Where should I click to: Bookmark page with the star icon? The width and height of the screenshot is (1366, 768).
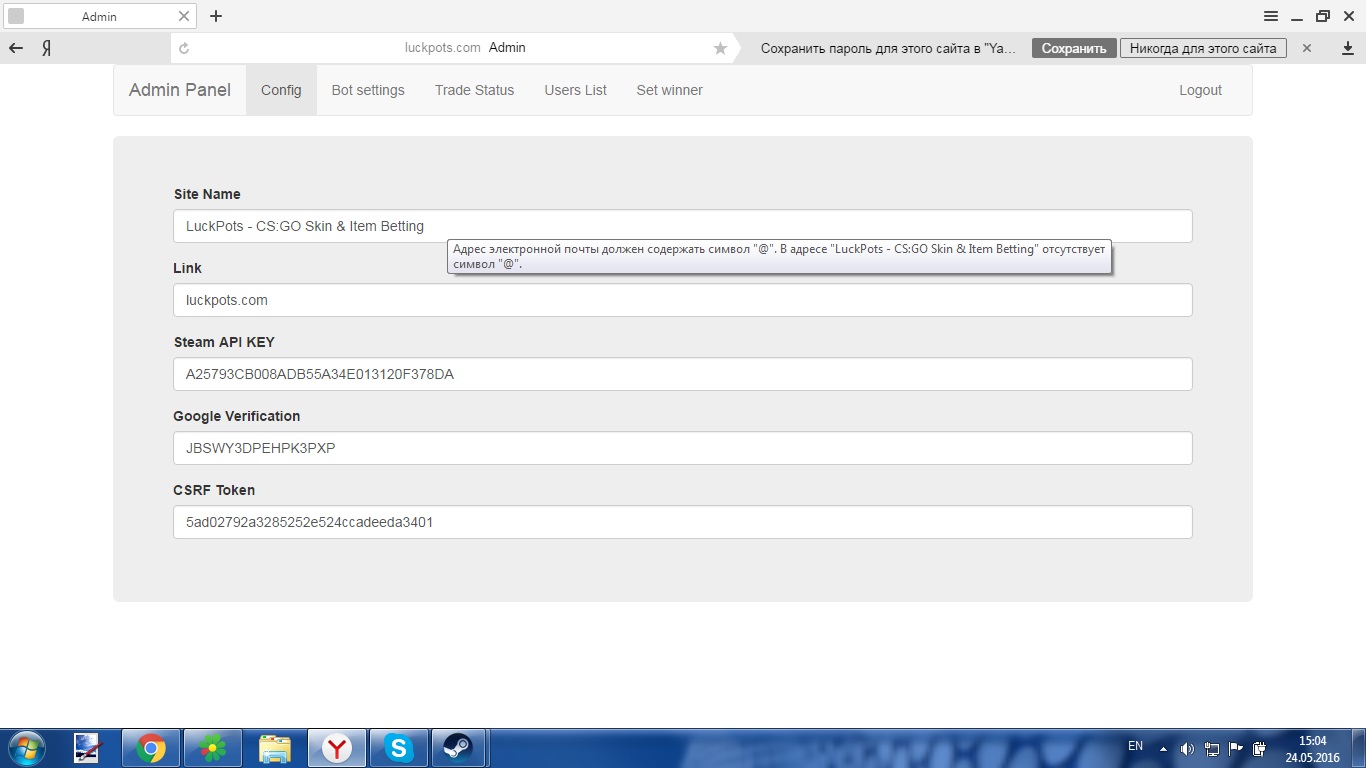[720, 48]
